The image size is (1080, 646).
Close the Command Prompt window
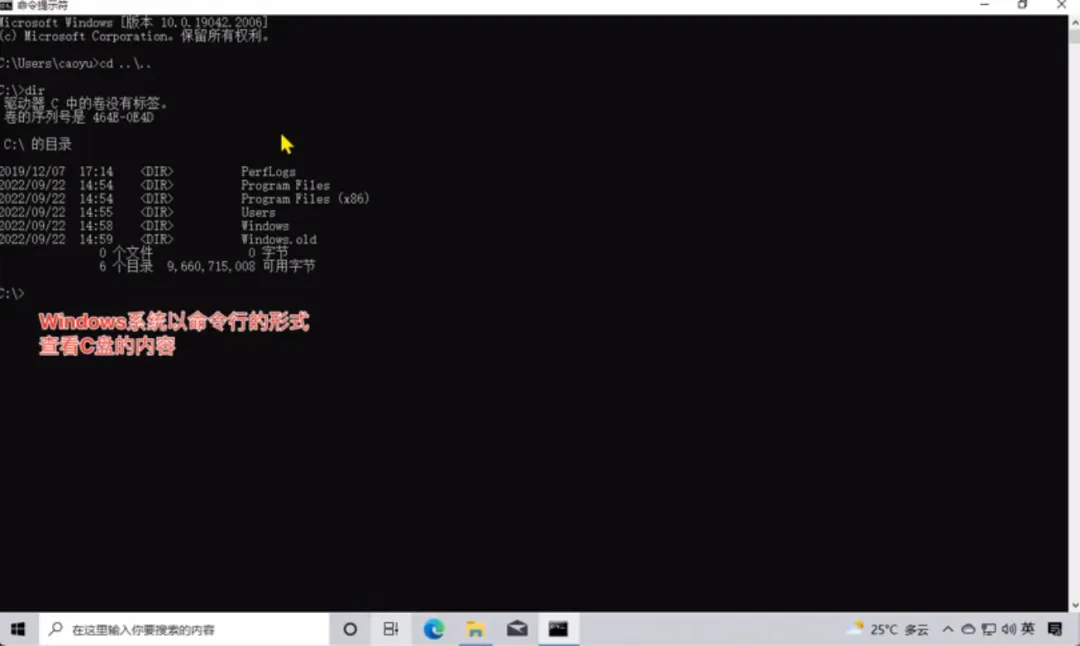point(1061,6)
